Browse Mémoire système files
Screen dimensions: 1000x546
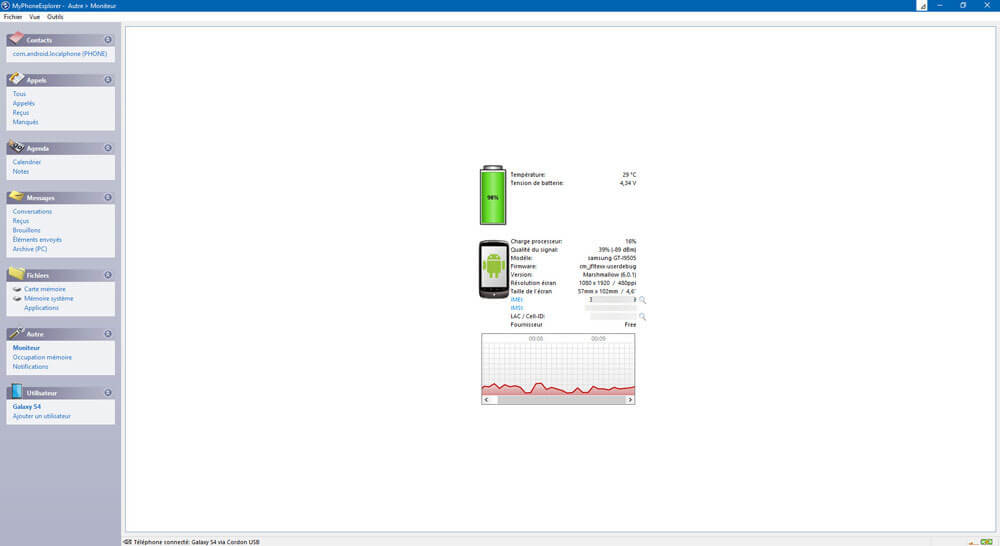pos(48,299)
